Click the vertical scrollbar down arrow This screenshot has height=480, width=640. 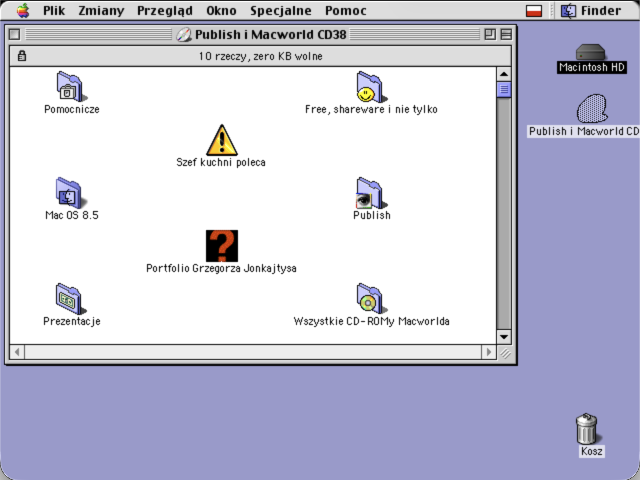pyautogui.click(x=504, y=337)
